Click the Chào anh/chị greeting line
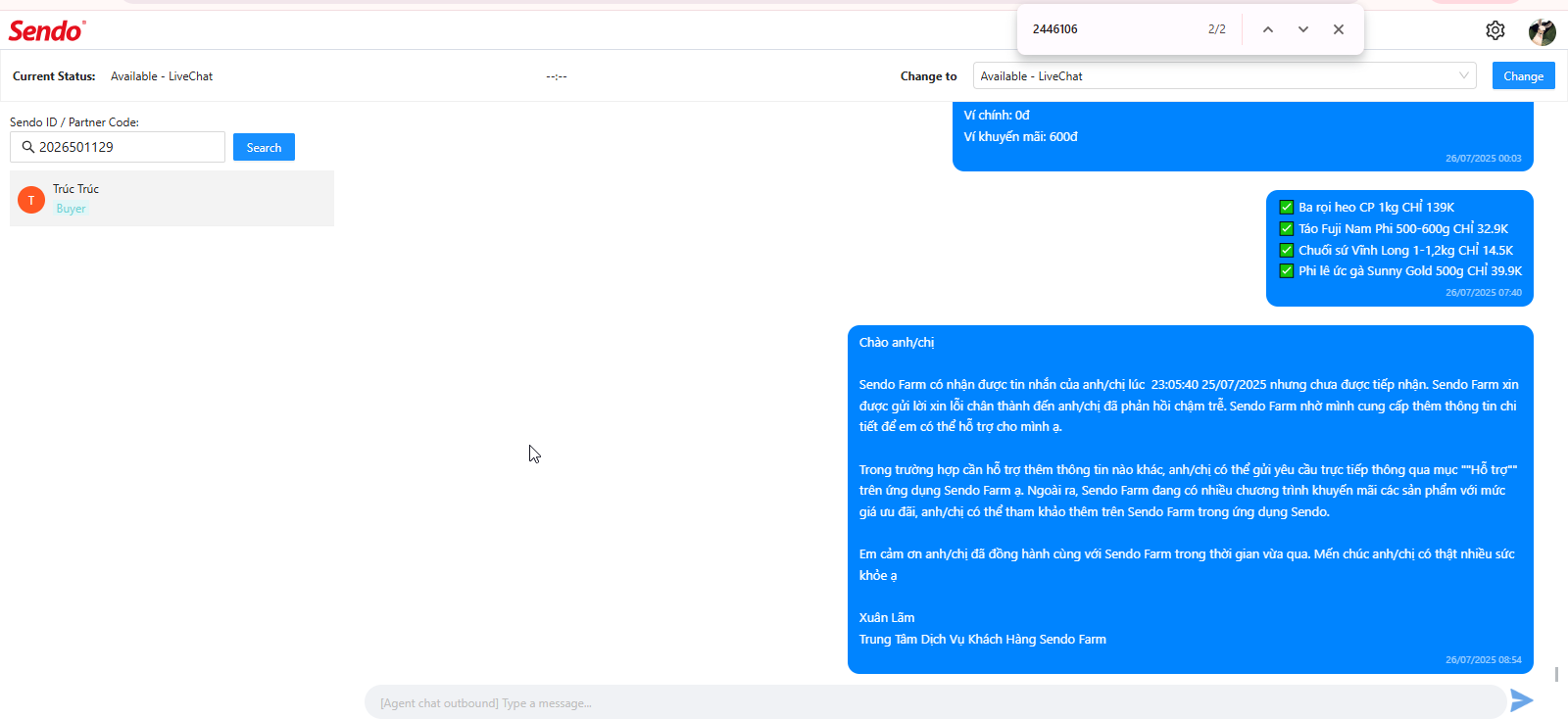 pos(897,343)
